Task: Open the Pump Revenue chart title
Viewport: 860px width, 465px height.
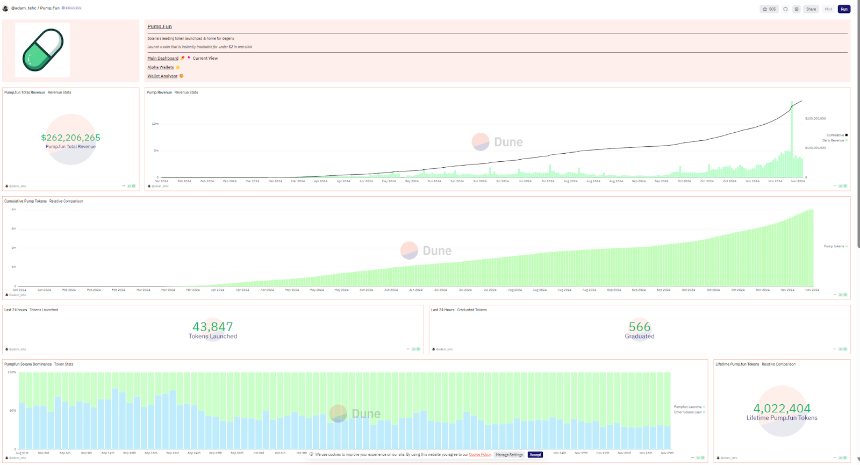Action: pos(160,92)
